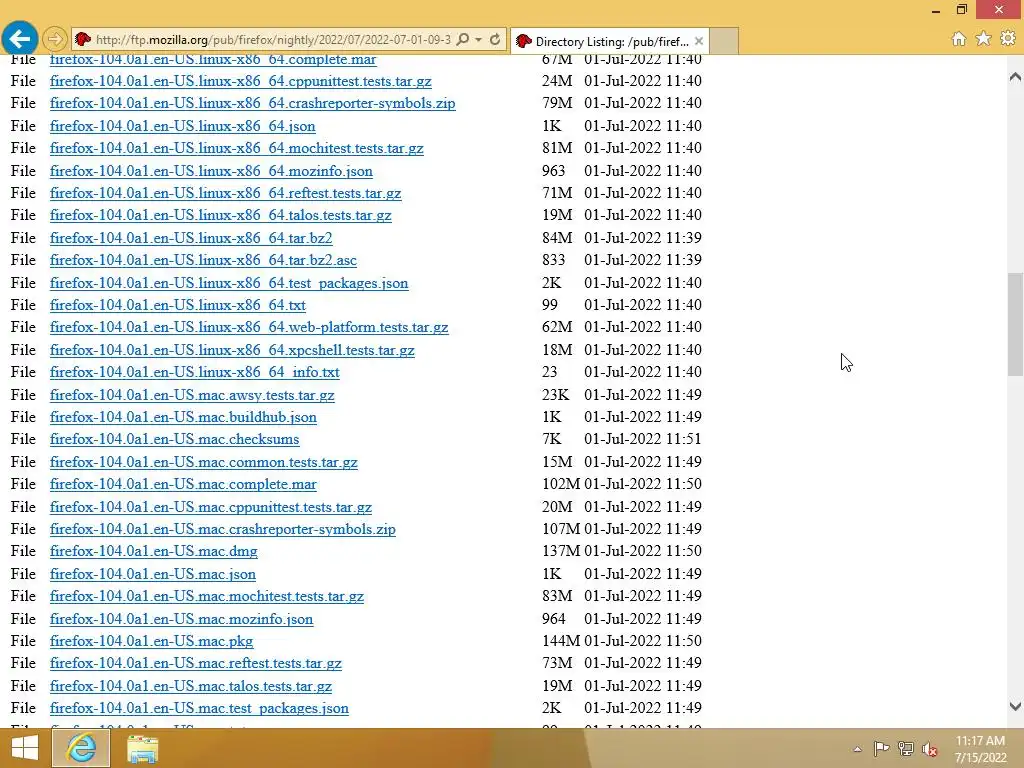Screen dimensions: 1024x768
Task: Open the linux-x86_64.json link
Action: [x=182, y=126]
